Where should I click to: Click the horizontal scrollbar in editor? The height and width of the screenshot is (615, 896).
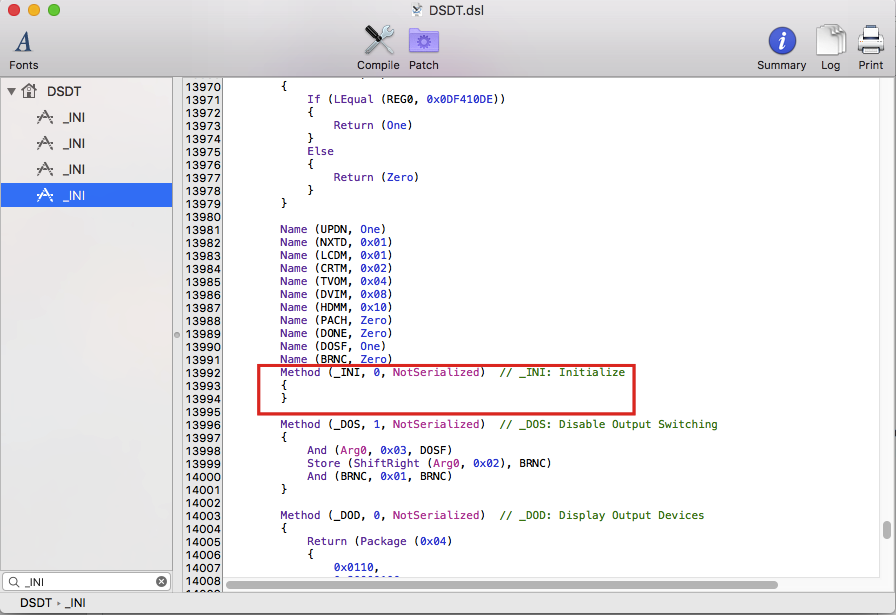point(500,584)
